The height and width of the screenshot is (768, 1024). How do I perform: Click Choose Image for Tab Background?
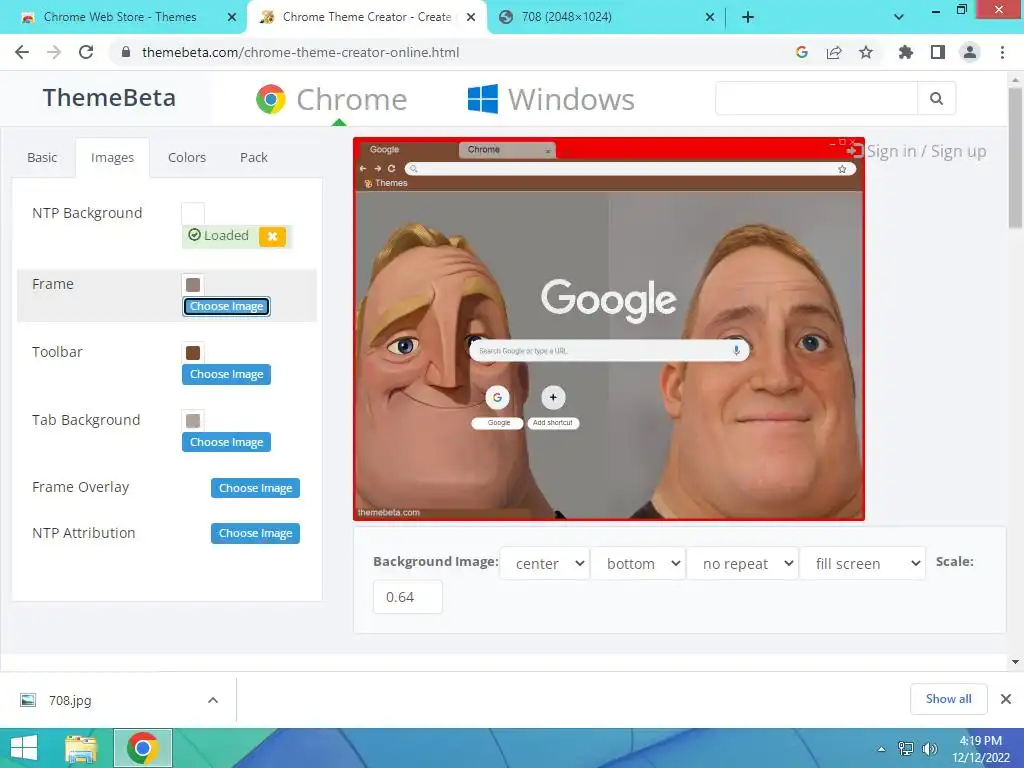(x=227, y=442)
